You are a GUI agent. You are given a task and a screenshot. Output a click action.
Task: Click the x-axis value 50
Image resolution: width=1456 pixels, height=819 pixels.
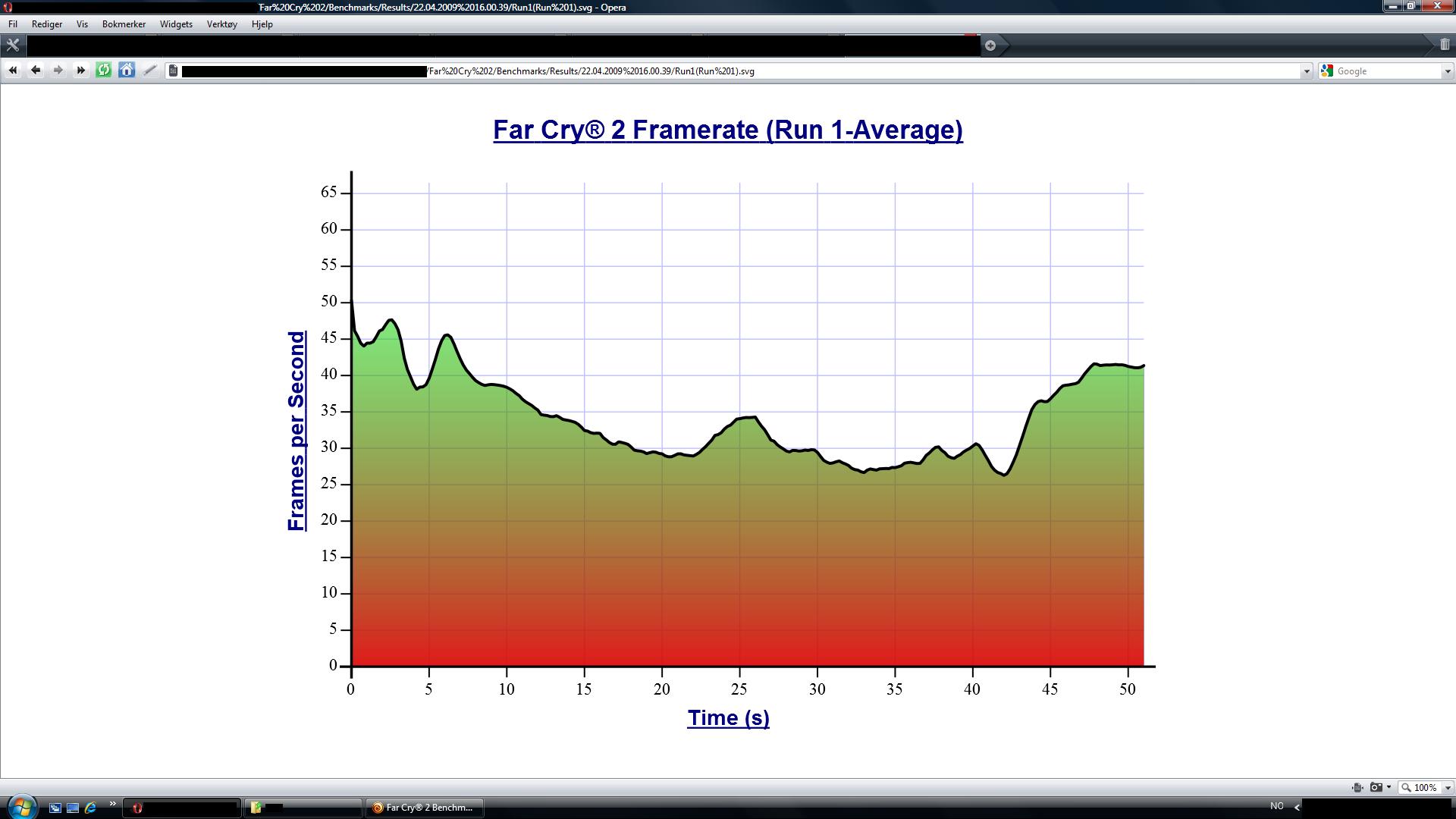tap(1128, 689)
